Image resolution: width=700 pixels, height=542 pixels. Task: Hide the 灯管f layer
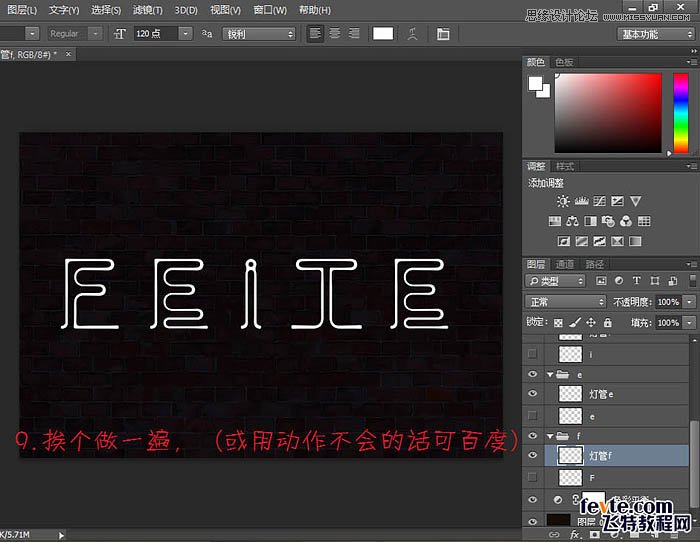533,455
